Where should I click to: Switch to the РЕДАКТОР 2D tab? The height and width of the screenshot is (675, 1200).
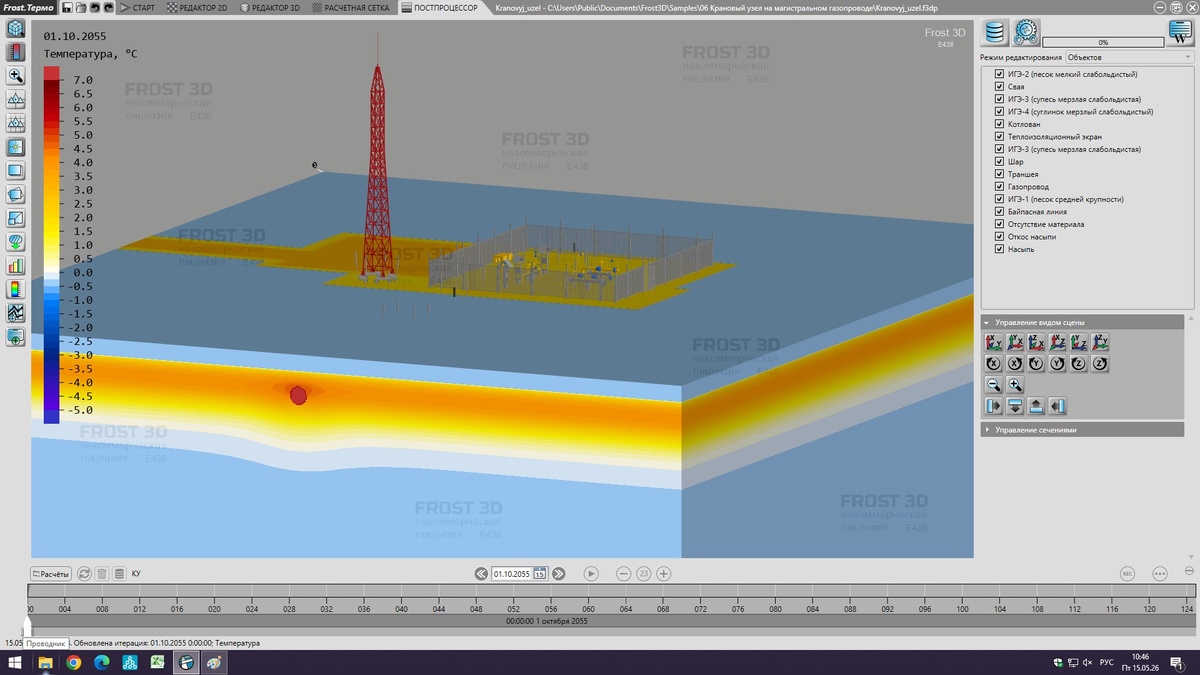coord(197,7)
